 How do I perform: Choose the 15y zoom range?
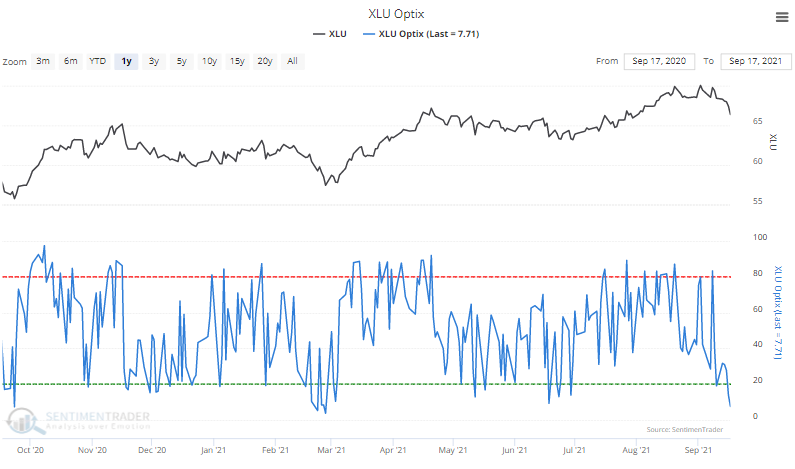237,61
